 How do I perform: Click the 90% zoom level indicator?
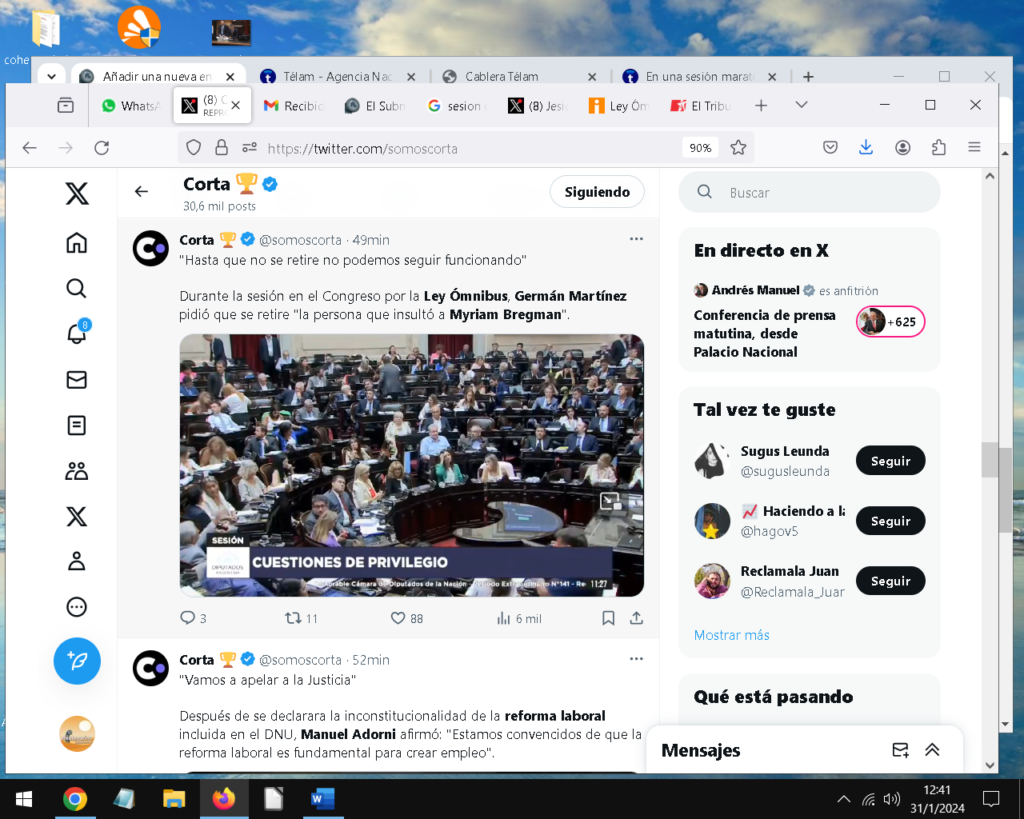point(700,148)
